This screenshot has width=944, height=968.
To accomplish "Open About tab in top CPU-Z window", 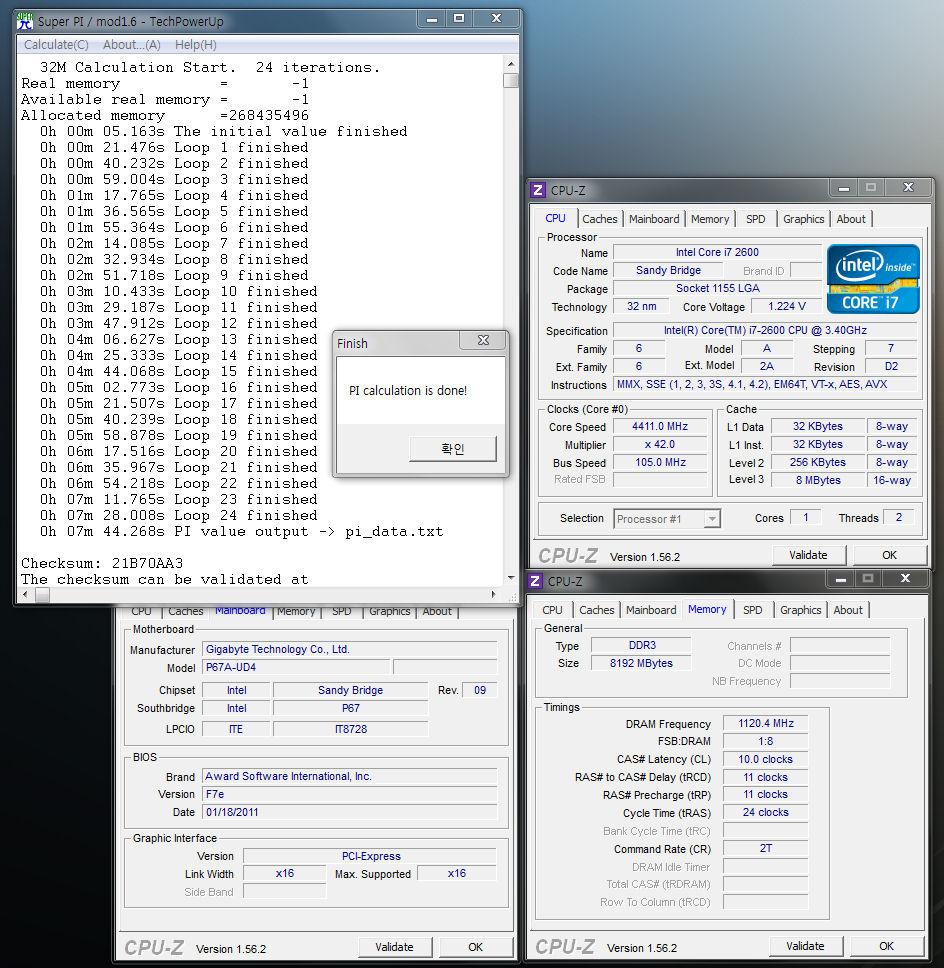I will coord(851,219).
